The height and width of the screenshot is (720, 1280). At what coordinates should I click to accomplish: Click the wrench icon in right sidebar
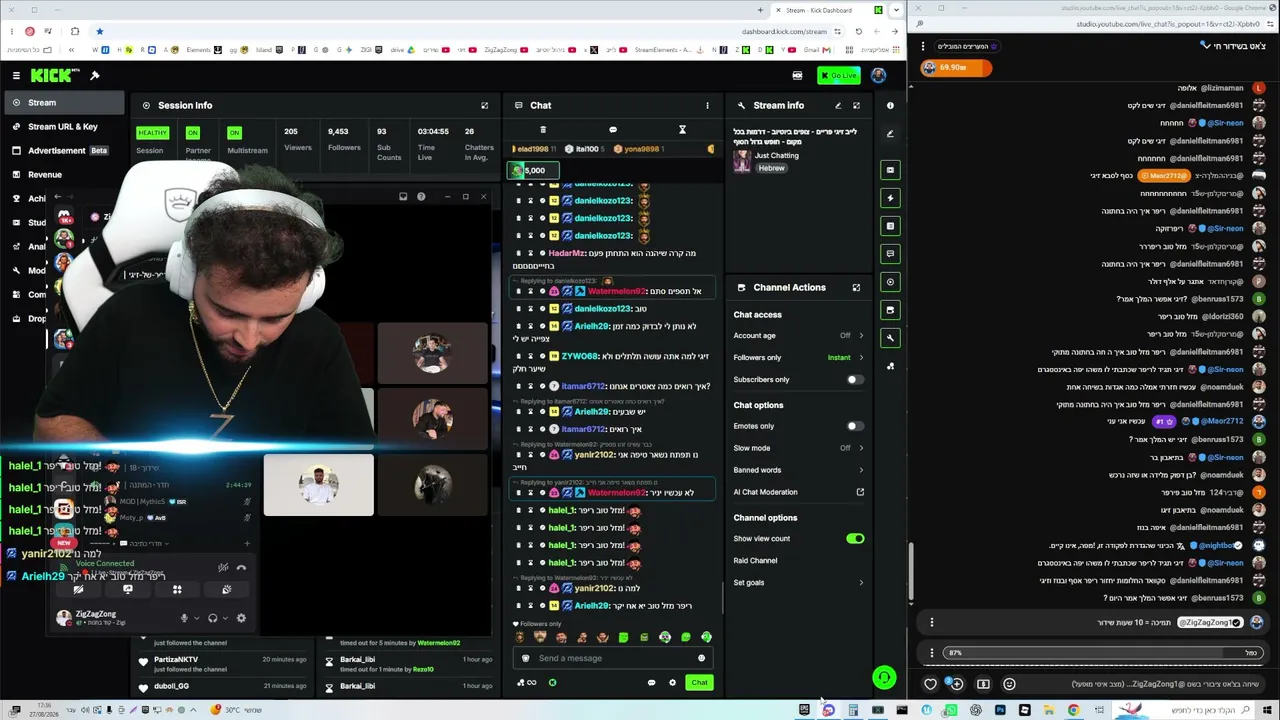pos(890,338)
